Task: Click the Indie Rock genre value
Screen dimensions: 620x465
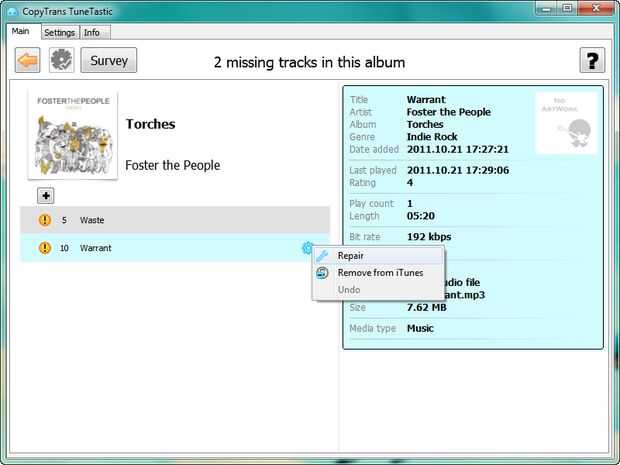Action: [432, 137]
